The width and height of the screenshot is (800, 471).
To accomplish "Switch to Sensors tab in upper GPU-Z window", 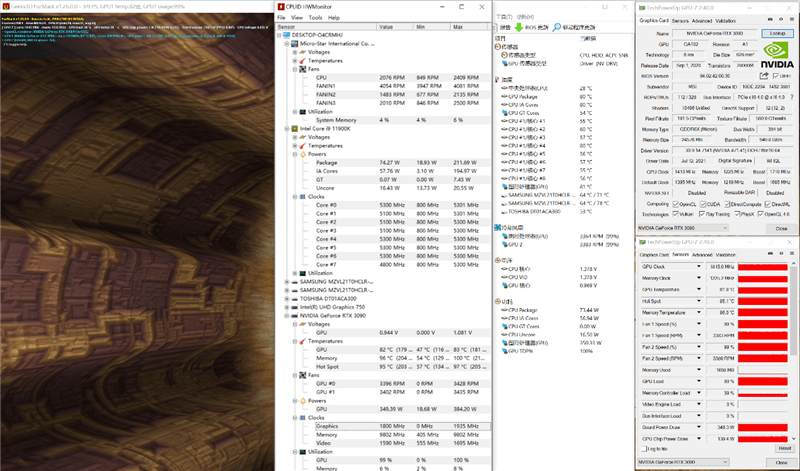I will tap(680, 21).
